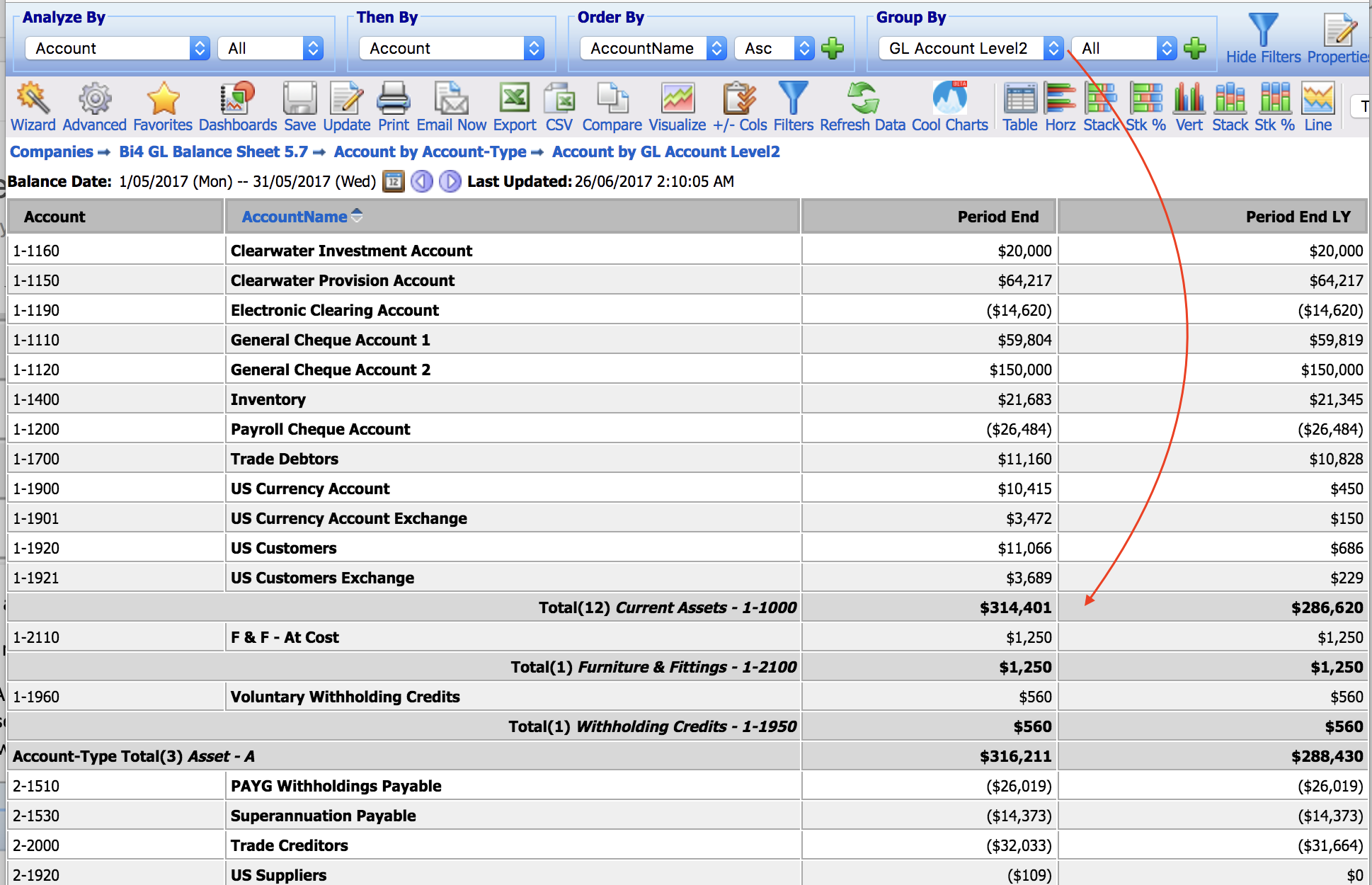
Task: Go to previous balance period
Action: point(422,182)
